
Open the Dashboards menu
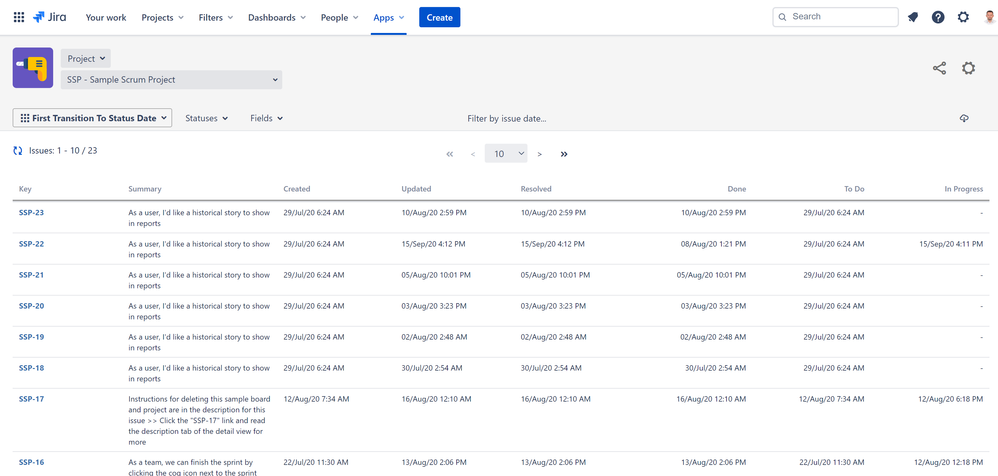pos(277,18)
